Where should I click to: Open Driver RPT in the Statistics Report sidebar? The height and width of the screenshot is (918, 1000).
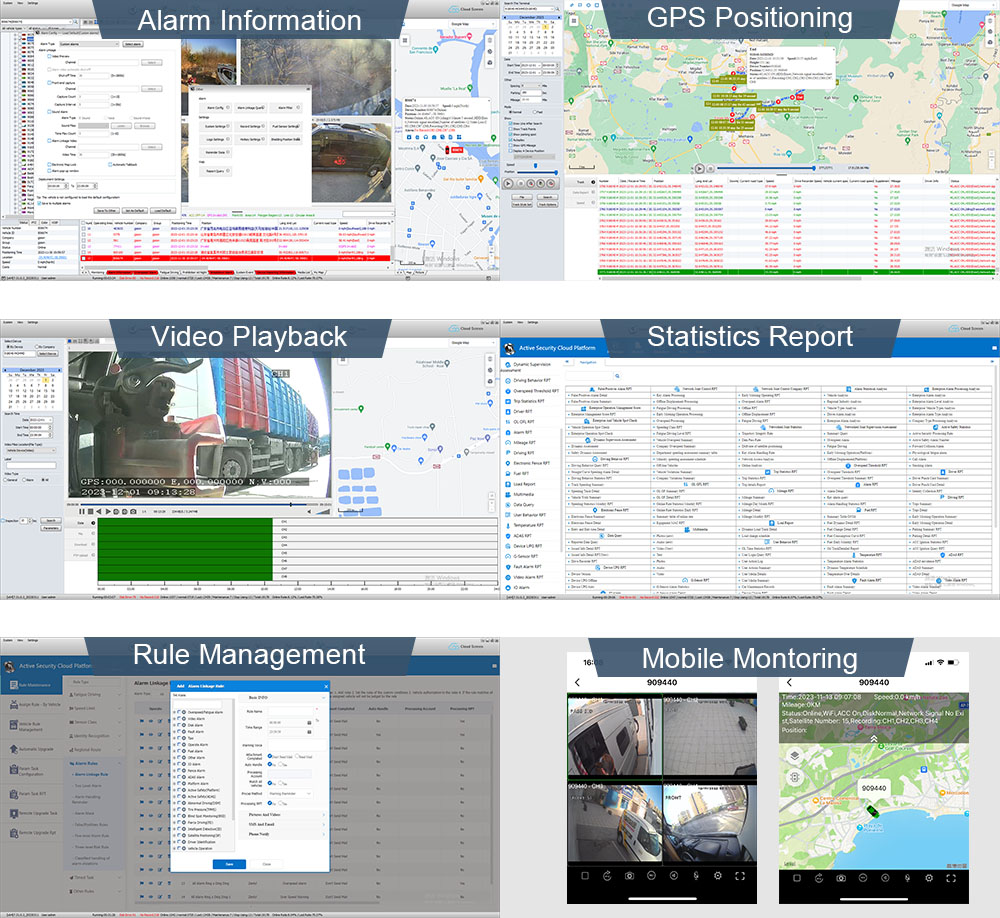tap(523, 411)
